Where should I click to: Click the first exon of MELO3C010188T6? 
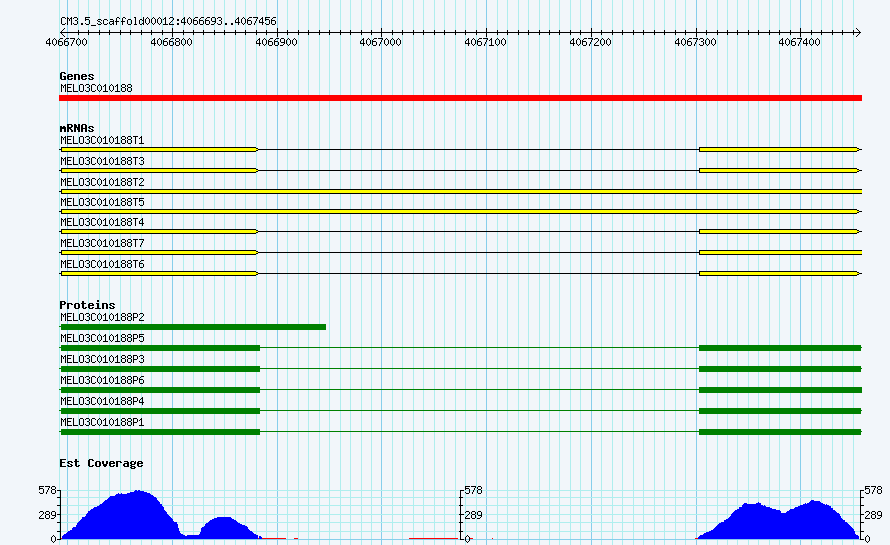click(x=159, y=274)
